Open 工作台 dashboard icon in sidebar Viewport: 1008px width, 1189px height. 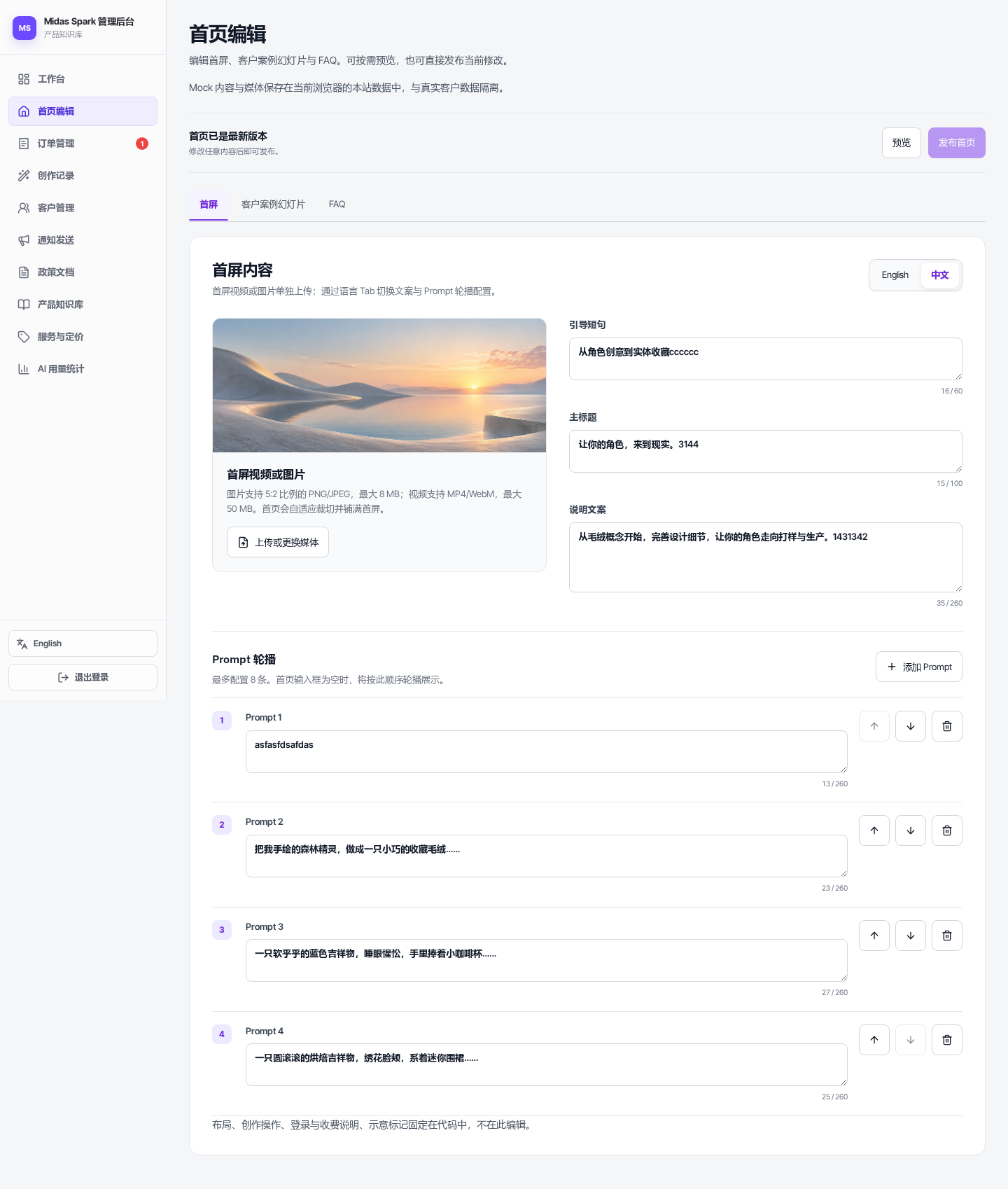(24, 79)
